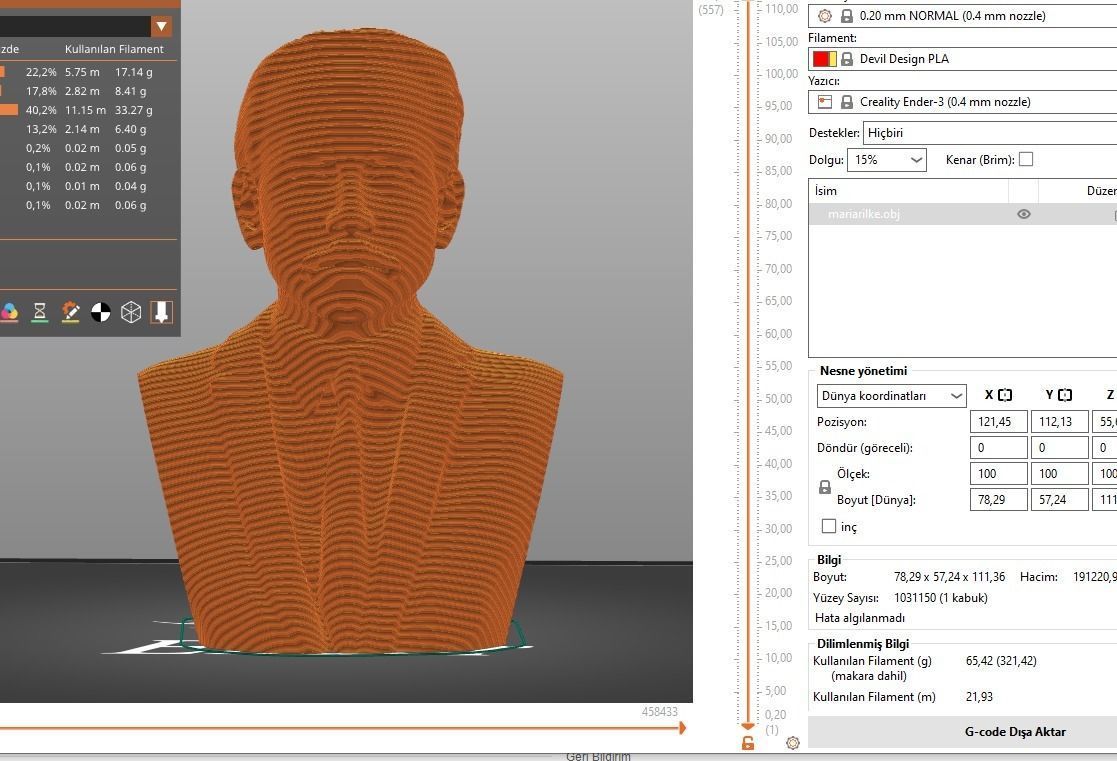Open the Destekler dropdown showing Hiçbiri
Image resolution: width=1117 pixels, height=761 pixels.
tap(990, 133)
